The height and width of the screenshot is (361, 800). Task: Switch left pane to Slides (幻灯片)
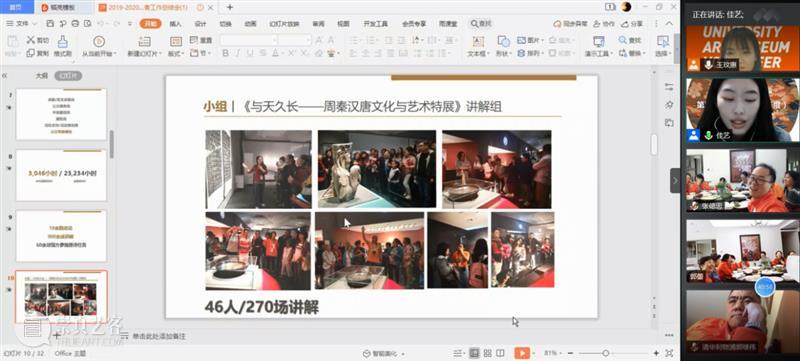(68, 75)
